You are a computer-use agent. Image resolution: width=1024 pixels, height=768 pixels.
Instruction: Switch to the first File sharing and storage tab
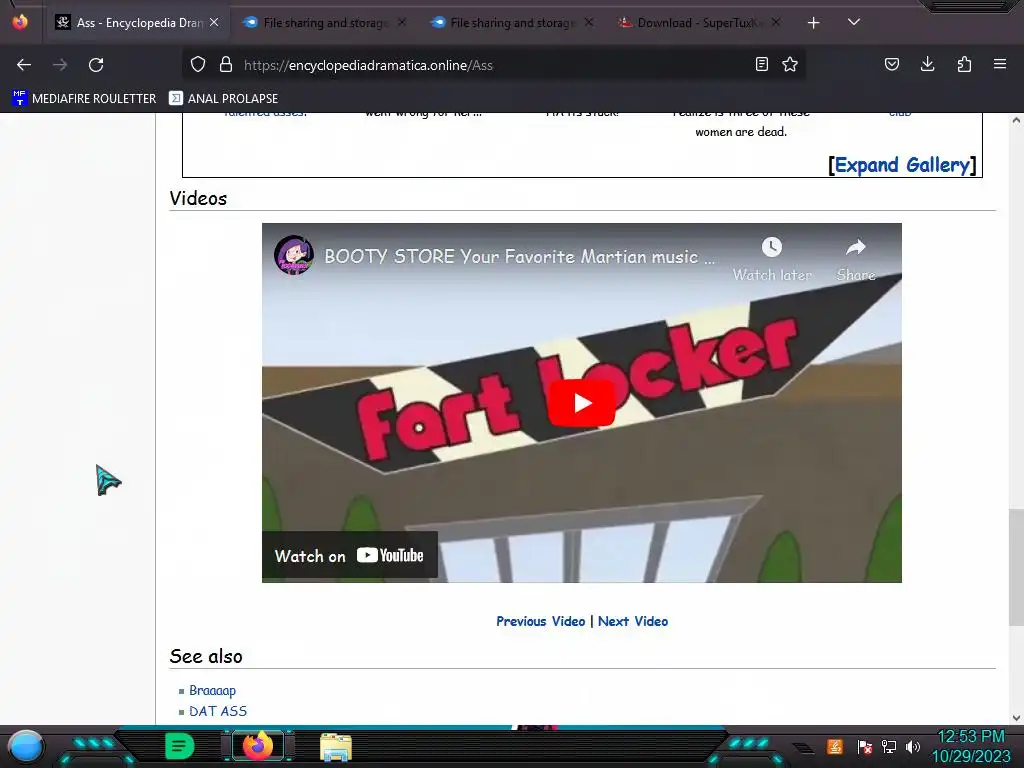(x=325, y=23)
